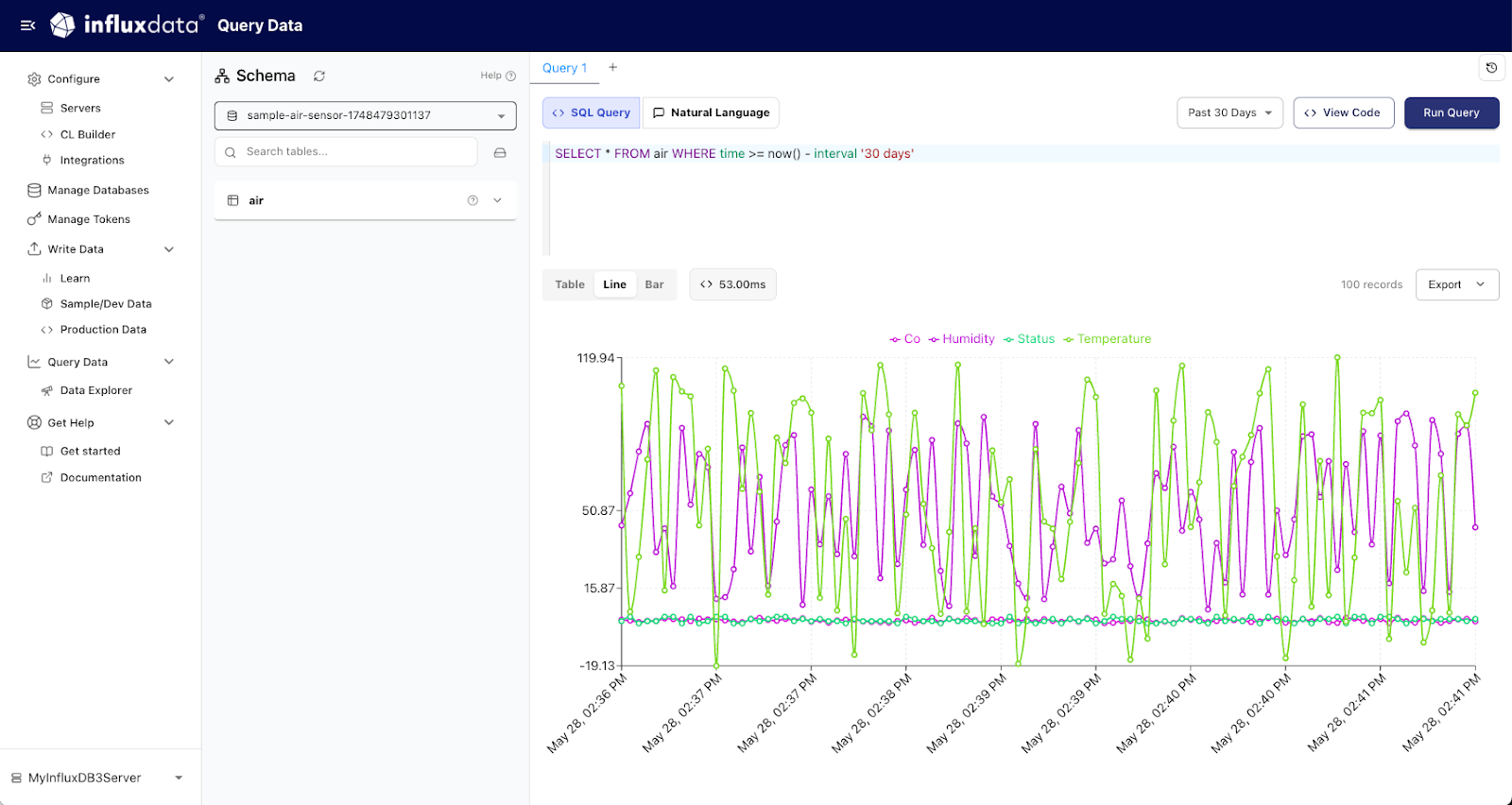Click the InfluxData logo
Screen dimensions: 1512x805
(x=127, y=25)
